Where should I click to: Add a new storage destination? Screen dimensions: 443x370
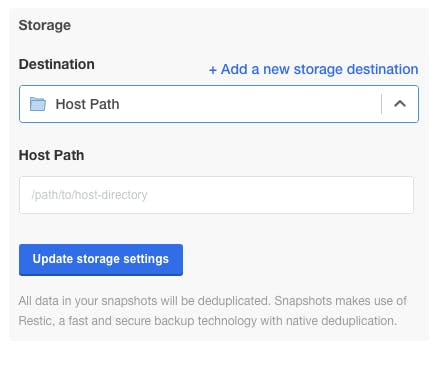point(313,69)
